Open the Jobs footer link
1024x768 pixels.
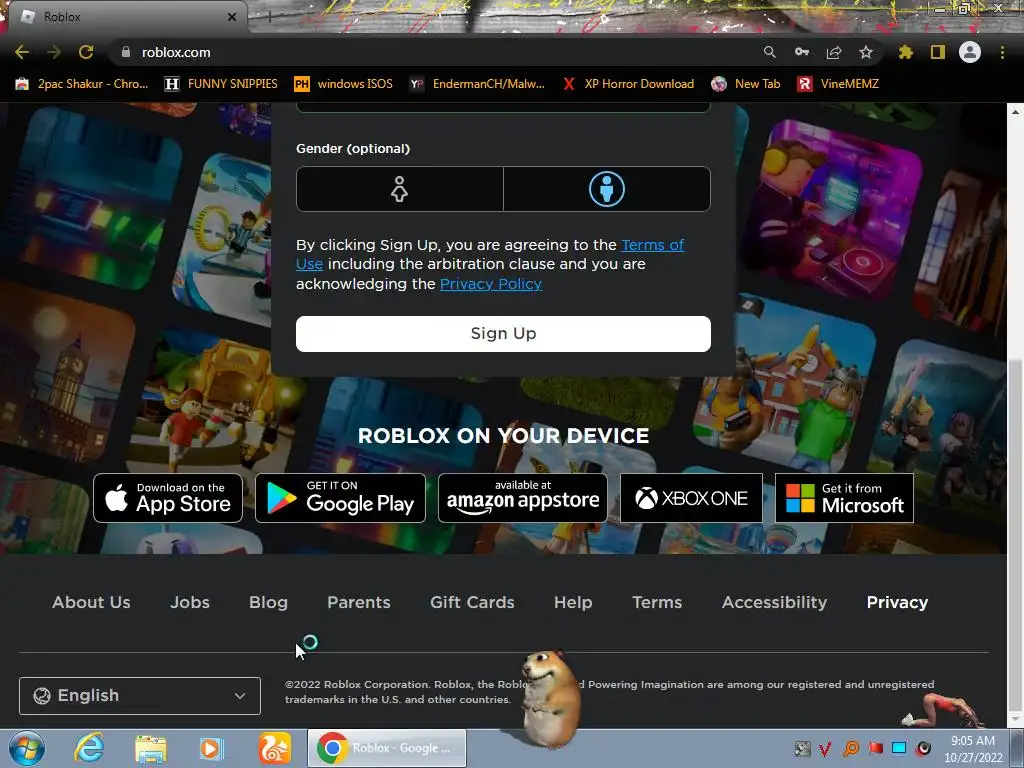[x=190, y=602]
